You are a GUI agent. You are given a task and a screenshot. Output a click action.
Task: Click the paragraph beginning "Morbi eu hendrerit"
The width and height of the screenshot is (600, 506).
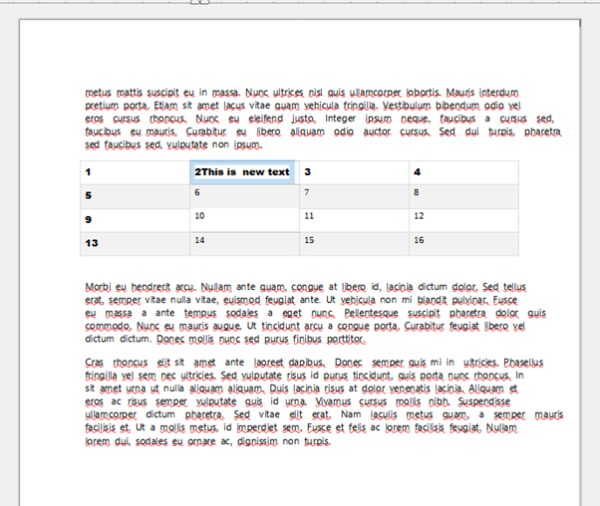click(x=315, y=313)
